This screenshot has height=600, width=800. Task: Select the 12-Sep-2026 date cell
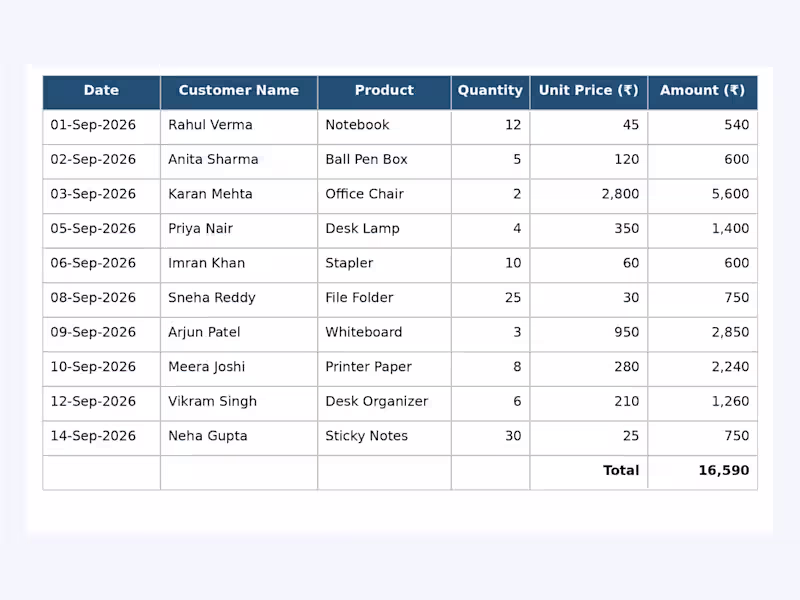pyautogui.click(x=102, y=404)
